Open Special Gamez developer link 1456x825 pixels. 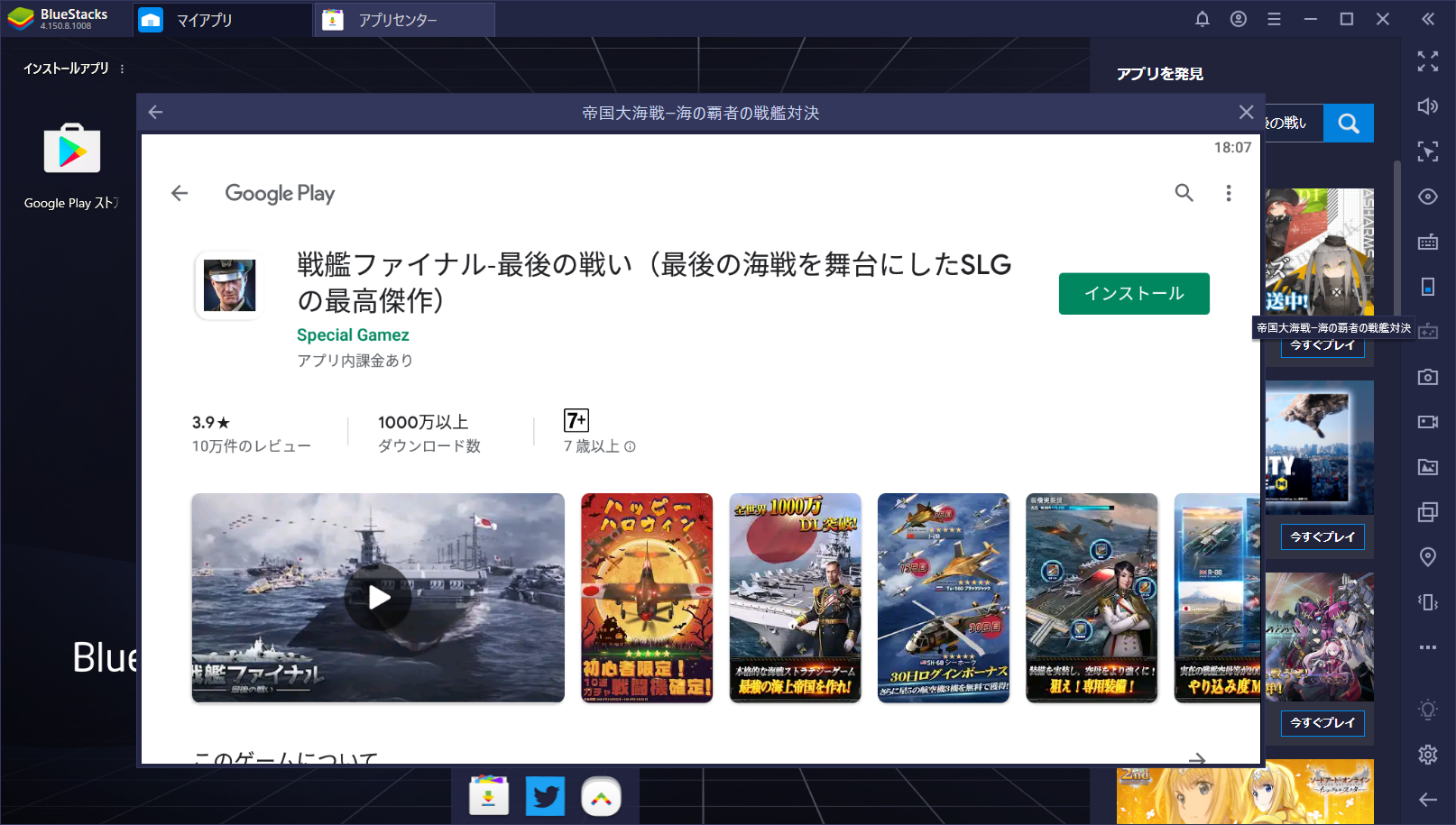(x=353, y=335)
